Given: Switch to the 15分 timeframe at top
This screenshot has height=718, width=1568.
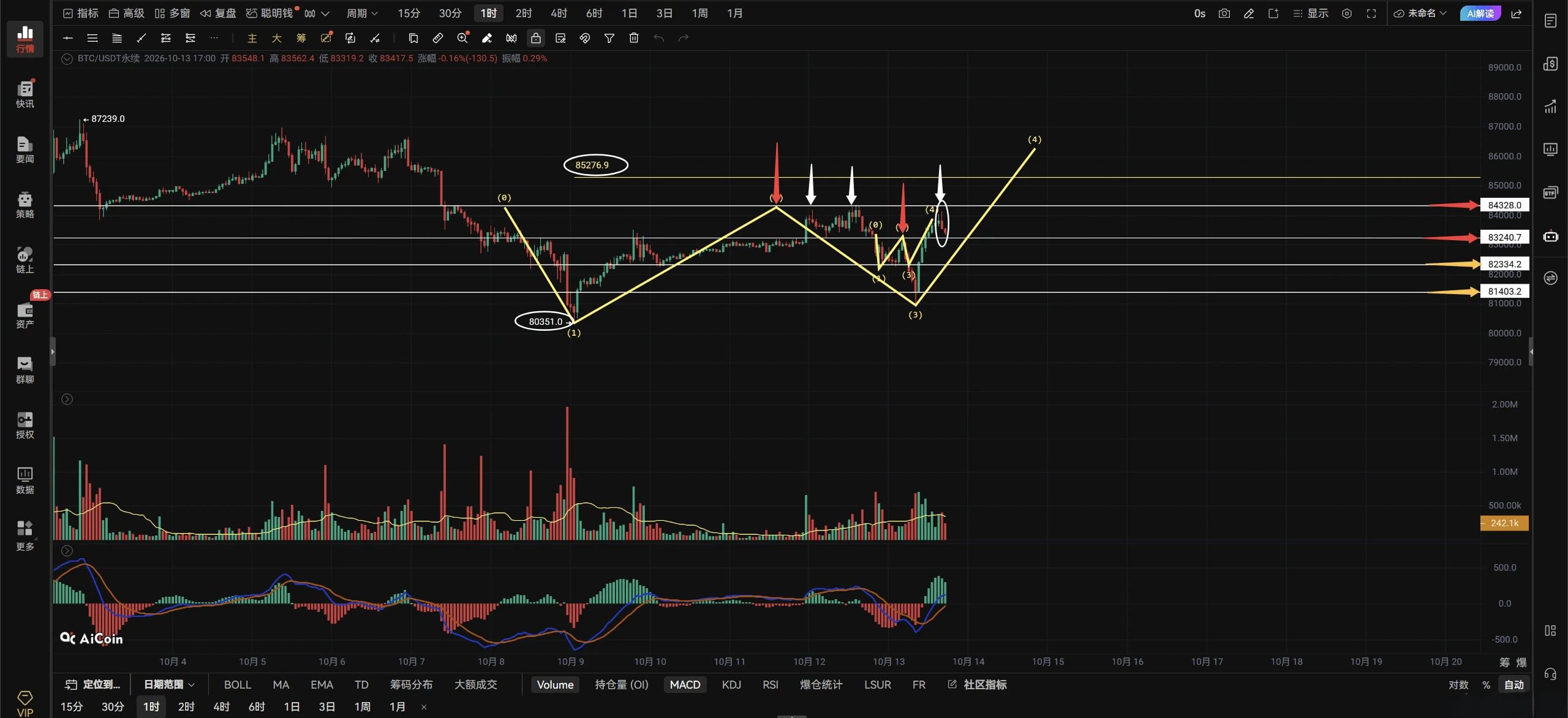Looking at the screenshot, I should [409, 13].
